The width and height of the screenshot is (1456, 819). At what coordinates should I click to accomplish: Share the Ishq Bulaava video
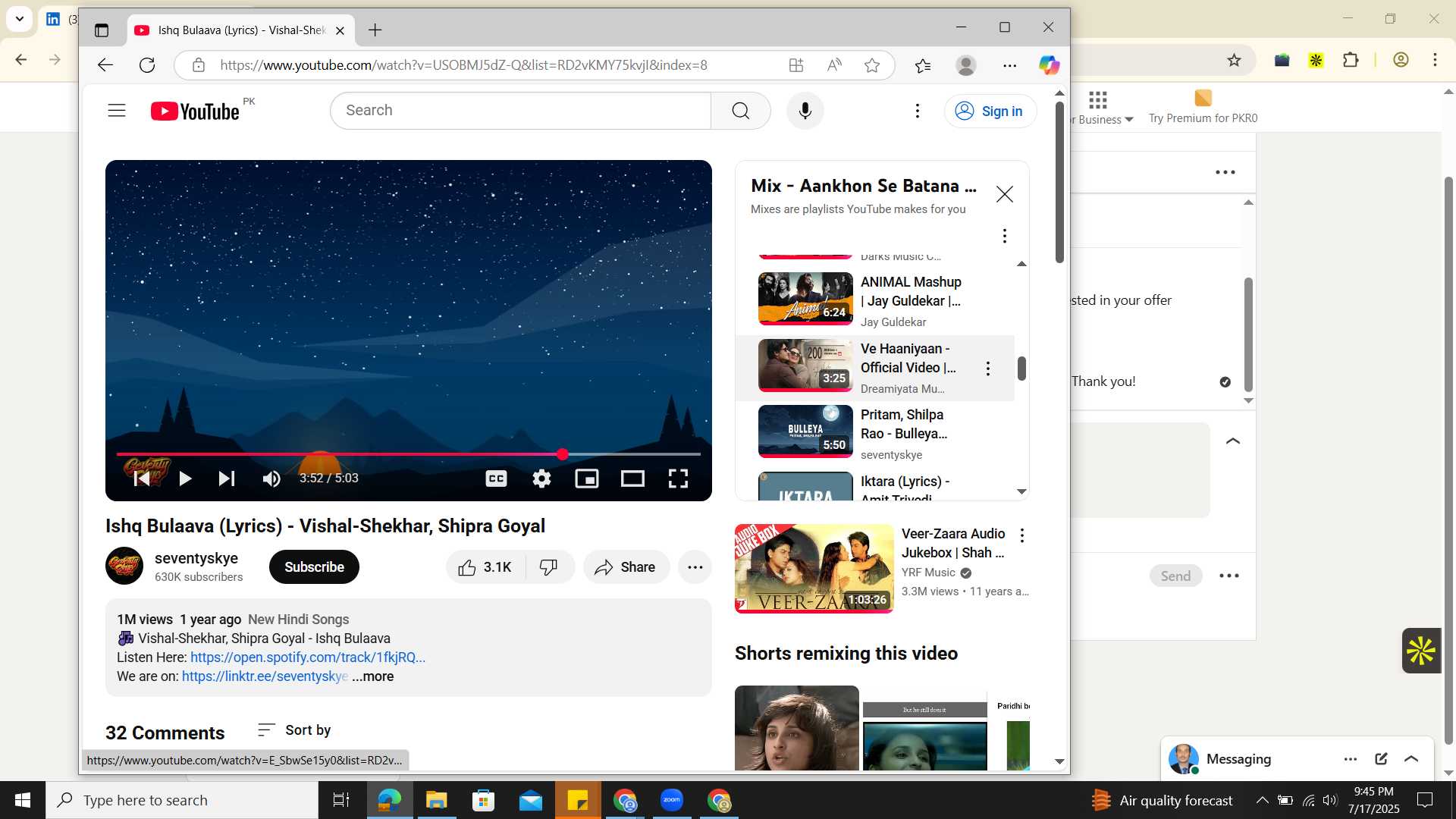[626, 567]
